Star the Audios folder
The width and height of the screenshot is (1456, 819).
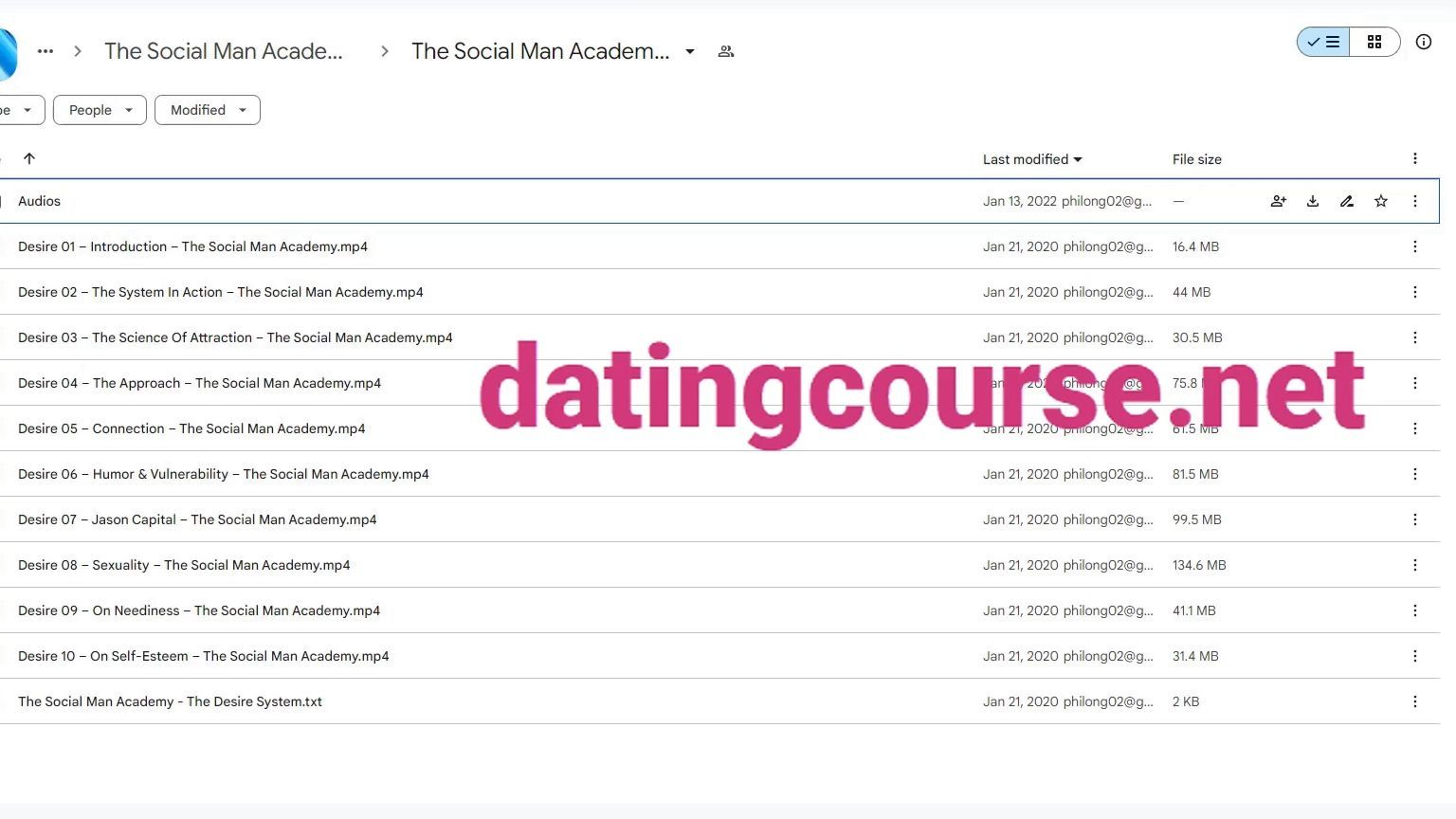(1381, 201)
